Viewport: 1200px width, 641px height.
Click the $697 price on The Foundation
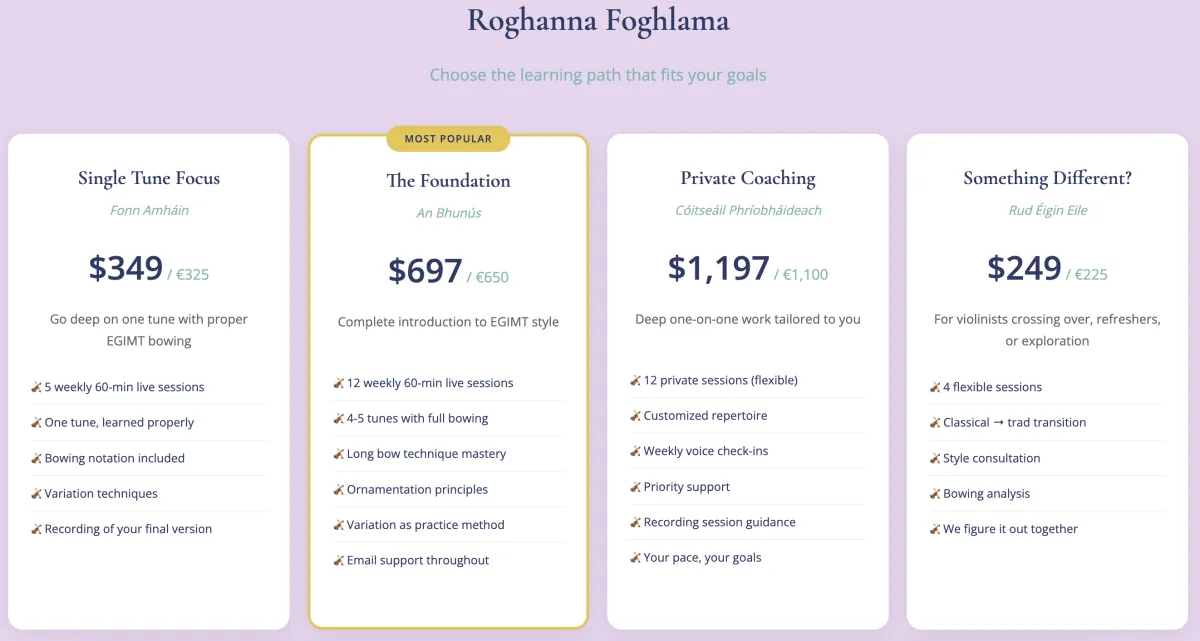coord(425,271)
